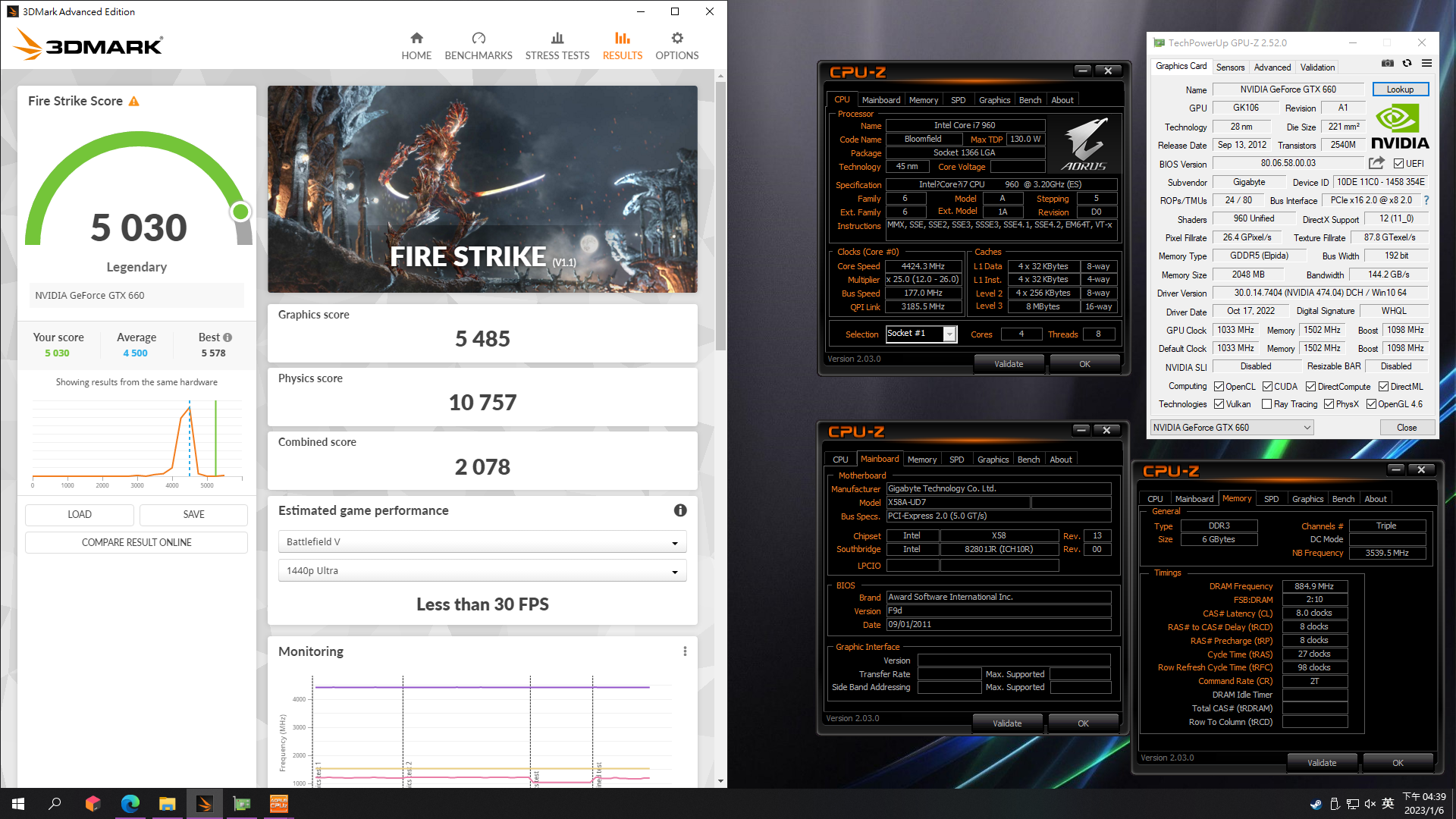
Task: Click the NVIDIA logo in GPU-Z
Action: click(1400, 127)
